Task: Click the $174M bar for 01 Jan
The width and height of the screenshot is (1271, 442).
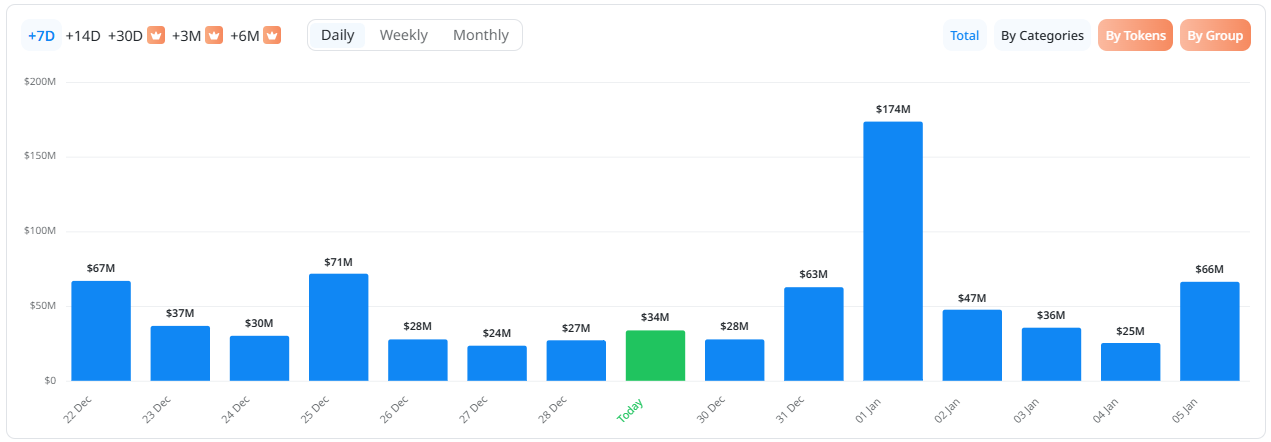Action: pyautogui.click(x=893, y=250)
